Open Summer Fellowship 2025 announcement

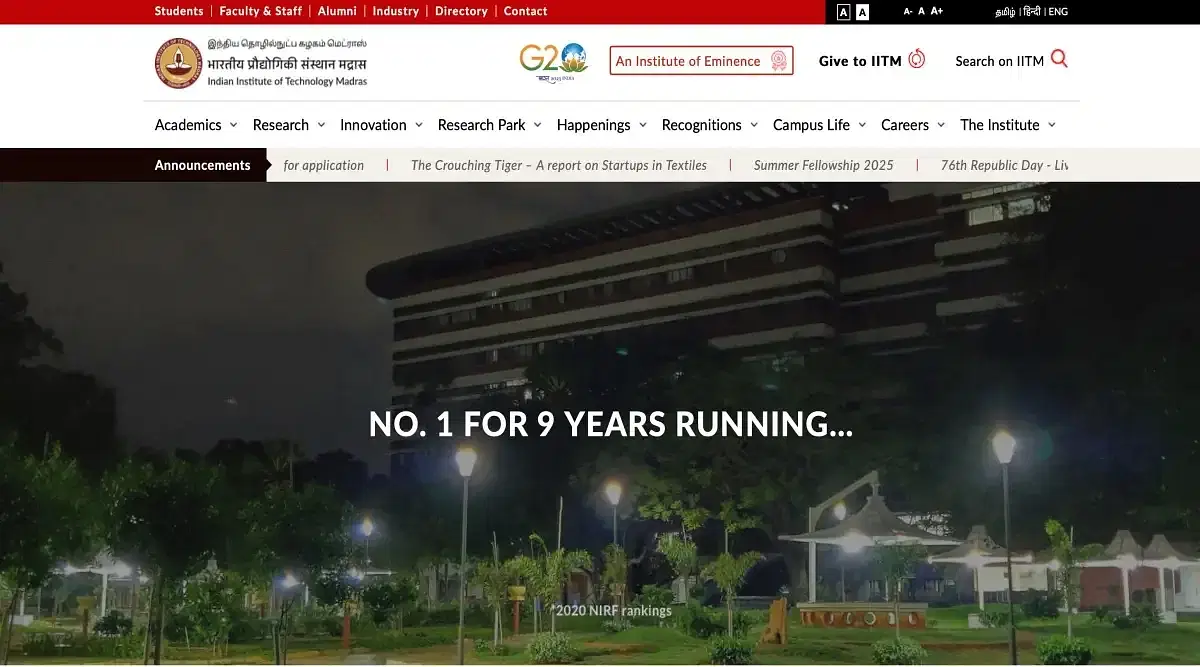click(x=824, y=165)
